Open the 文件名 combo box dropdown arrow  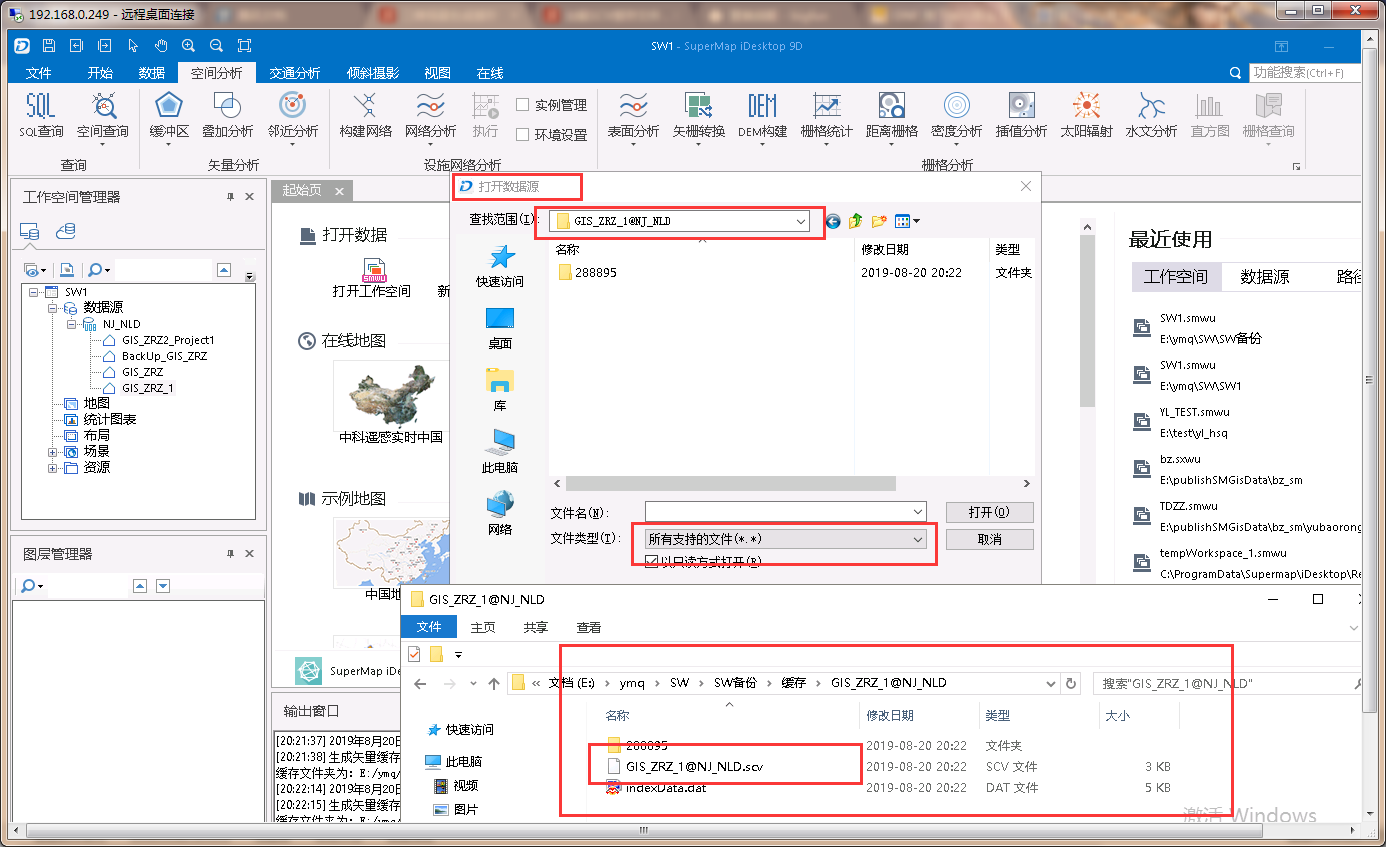pos(918,512)
